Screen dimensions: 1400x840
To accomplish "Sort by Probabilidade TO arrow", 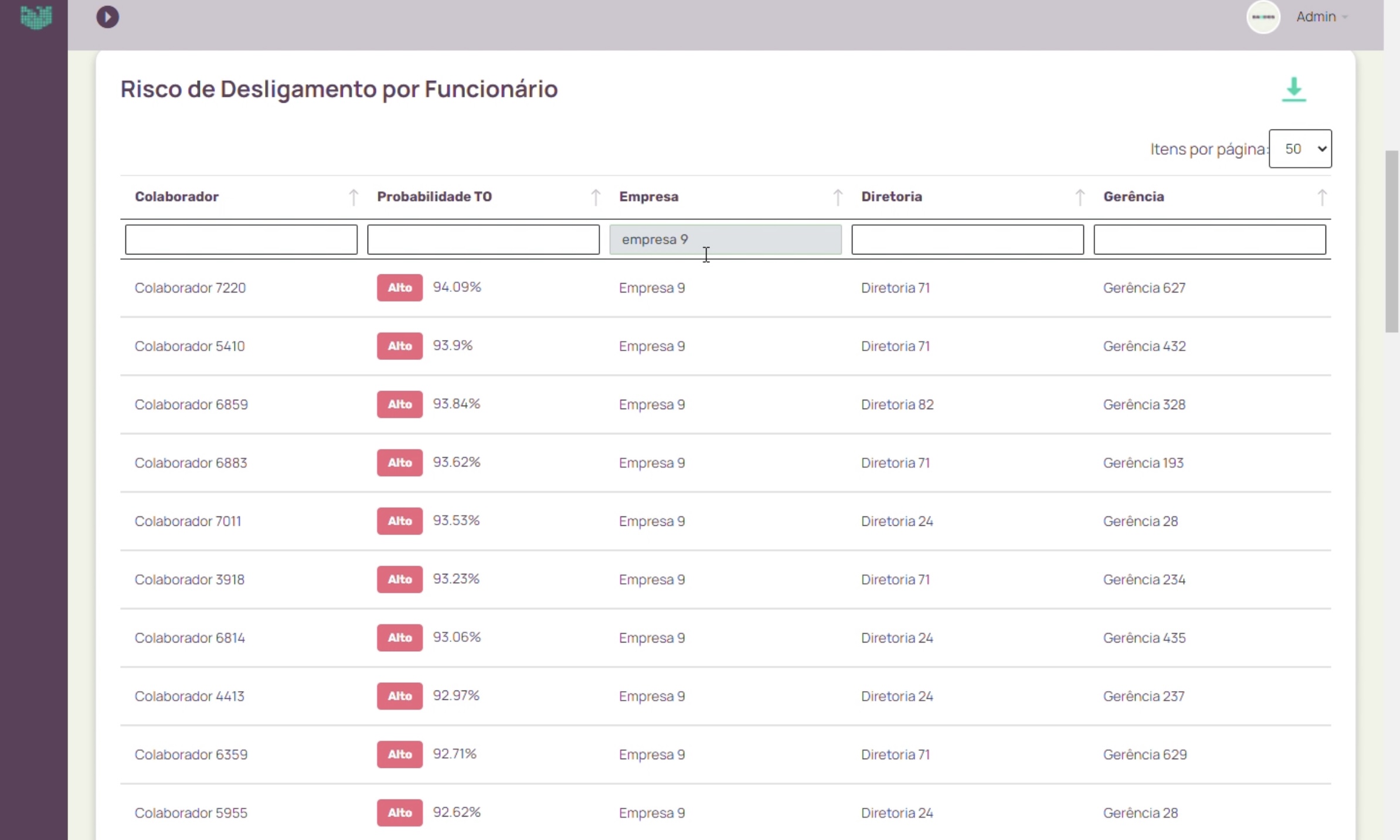I will coord(595,197).
